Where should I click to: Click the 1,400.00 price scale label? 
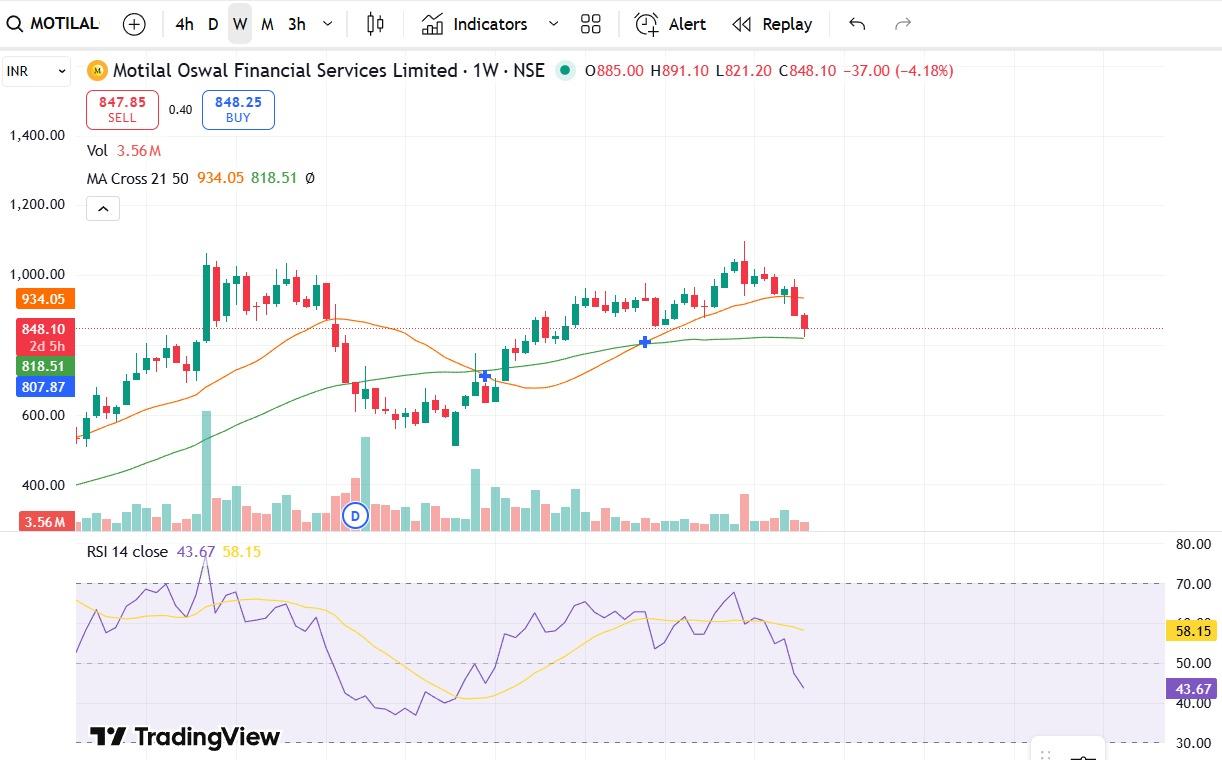click(37, 135)
